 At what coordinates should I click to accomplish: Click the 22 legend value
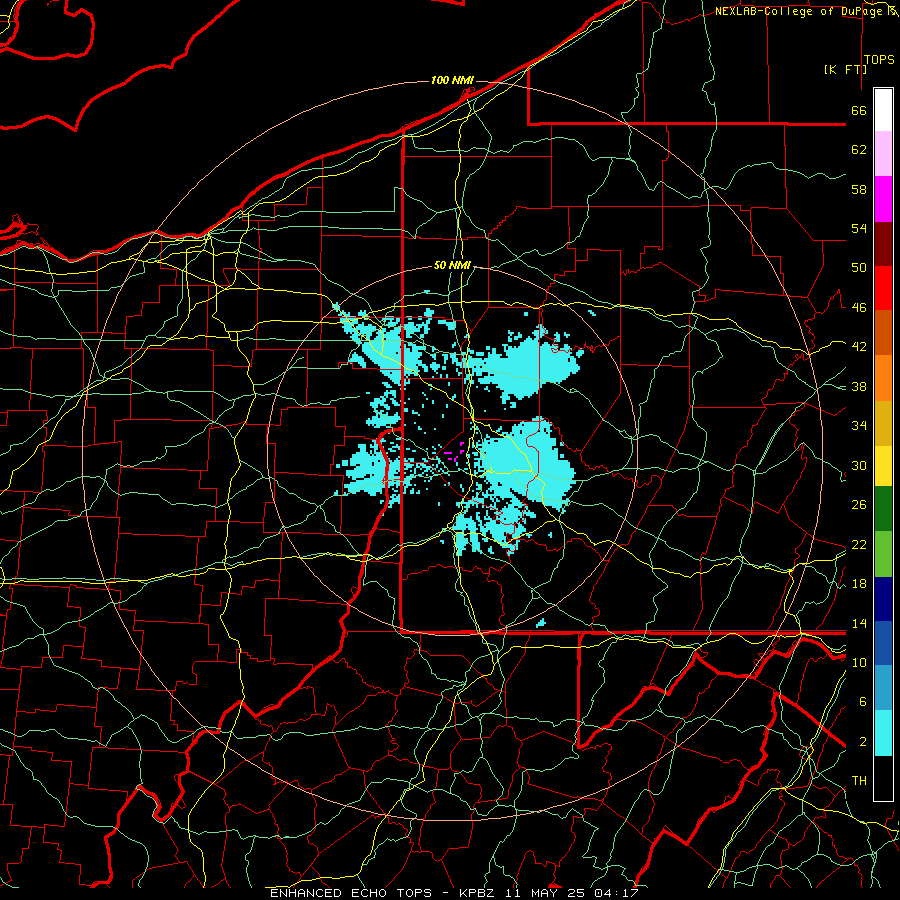tap(859, 544)
